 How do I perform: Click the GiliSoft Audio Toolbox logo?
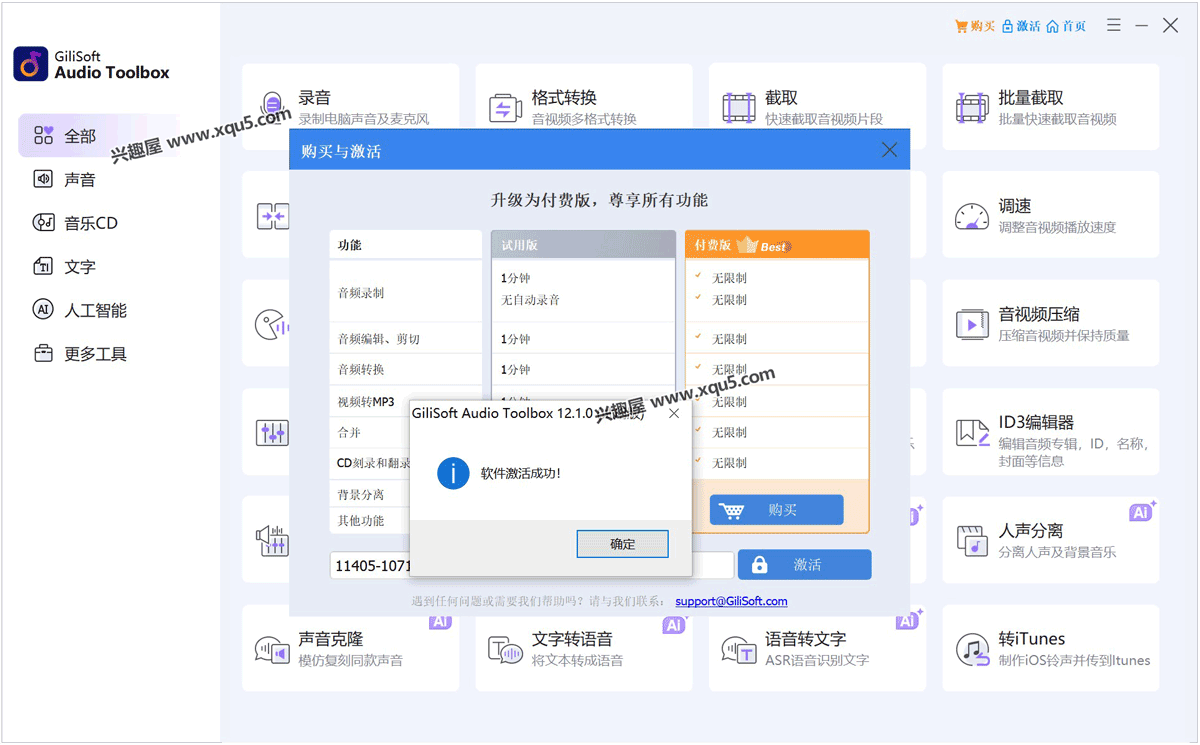[91, 64]
